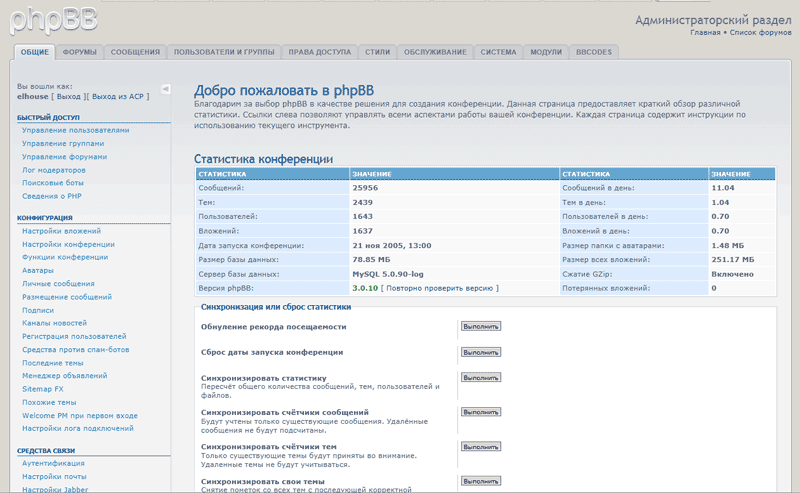Click the Включено GZip value
800x493 pixels.
pos(732,274)
